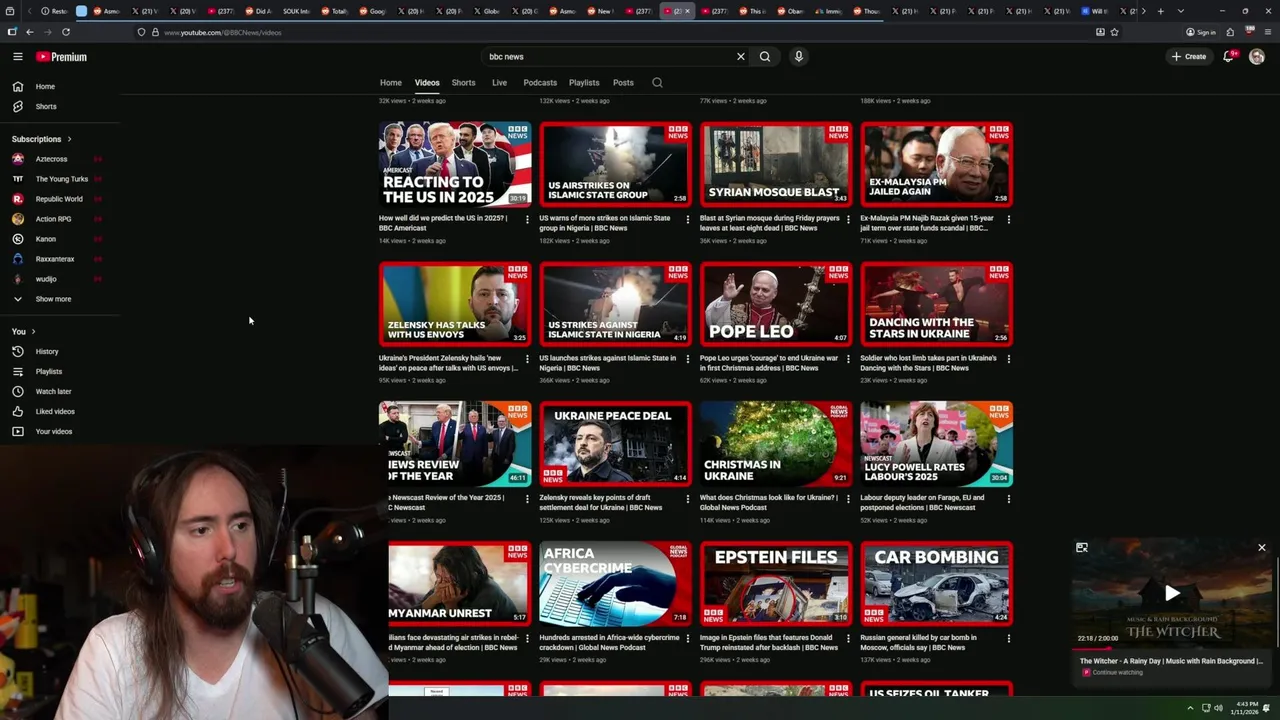Open Lucy Powell Rates Labour's 2025 thumbnail
This screenshot has height=720, width=1280.
(936, 444)
